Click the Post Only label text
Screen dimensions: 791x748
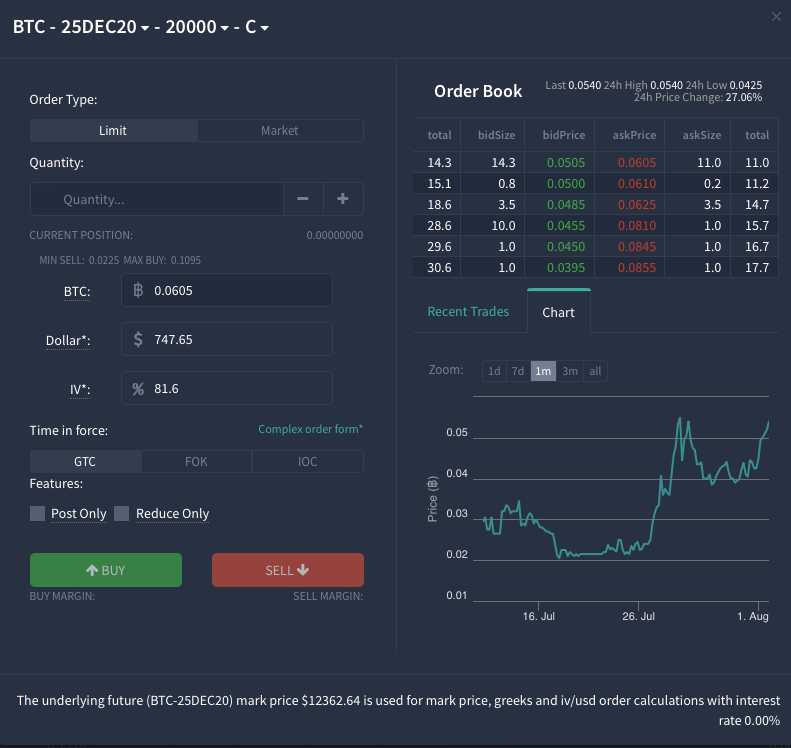[x=79, y=513]
